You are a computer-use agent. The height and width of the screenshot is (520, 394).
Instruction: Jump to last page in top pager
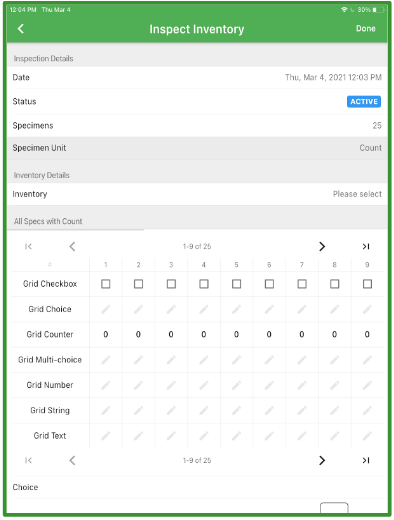click(366, 246)
